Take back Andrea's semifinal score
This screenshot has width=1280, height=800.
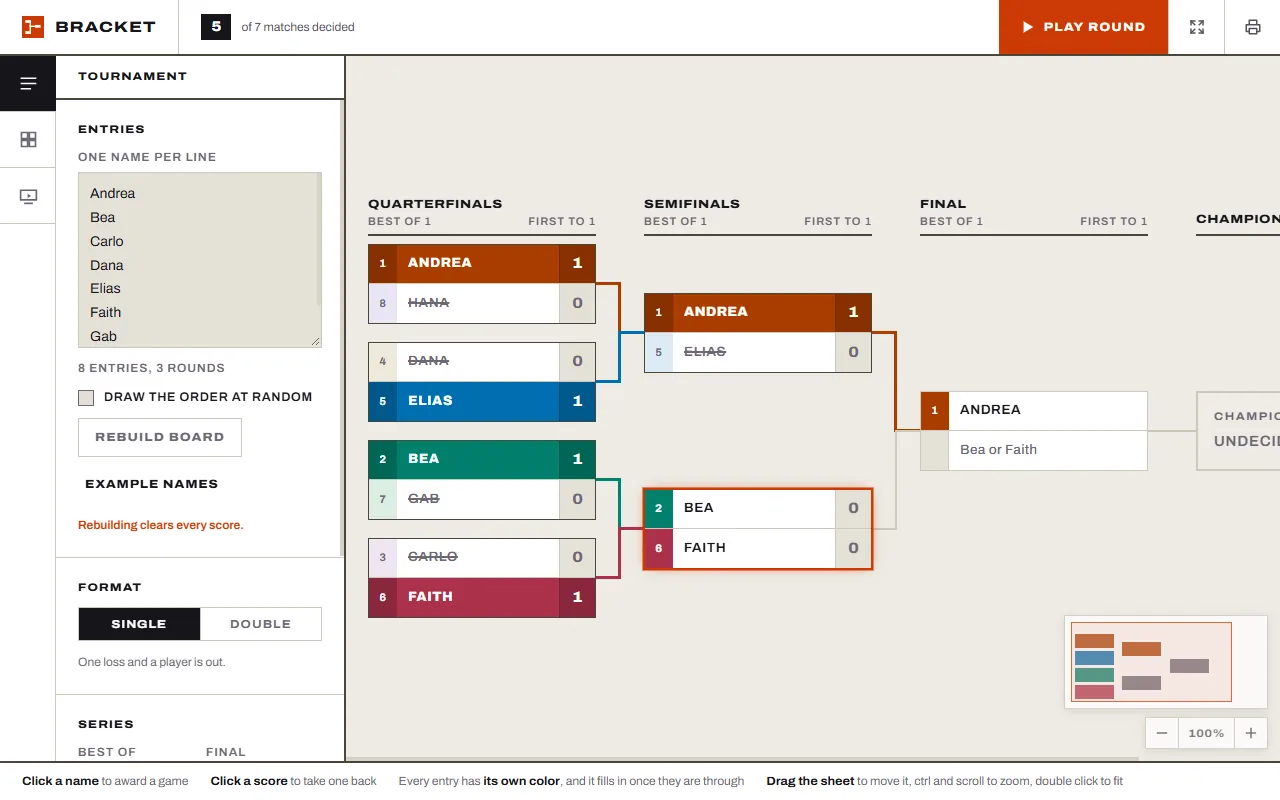click(853, 312)
